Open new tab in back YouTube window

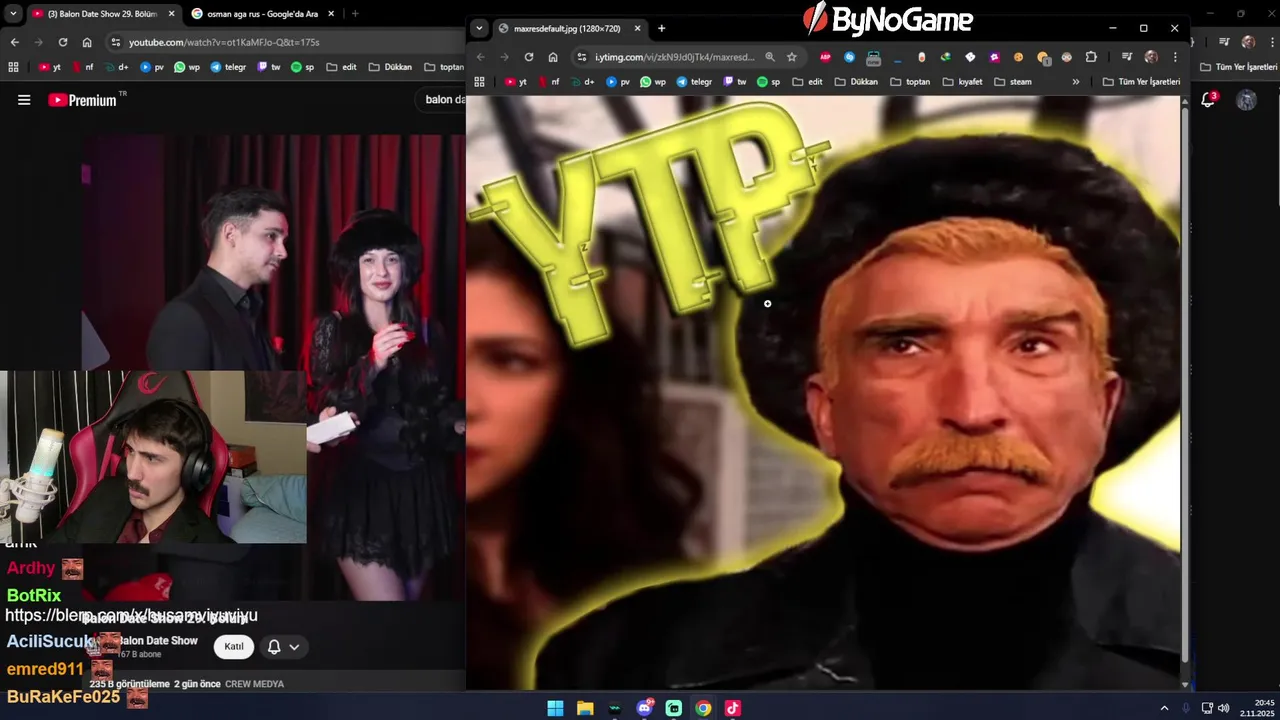tap(355, 14)
